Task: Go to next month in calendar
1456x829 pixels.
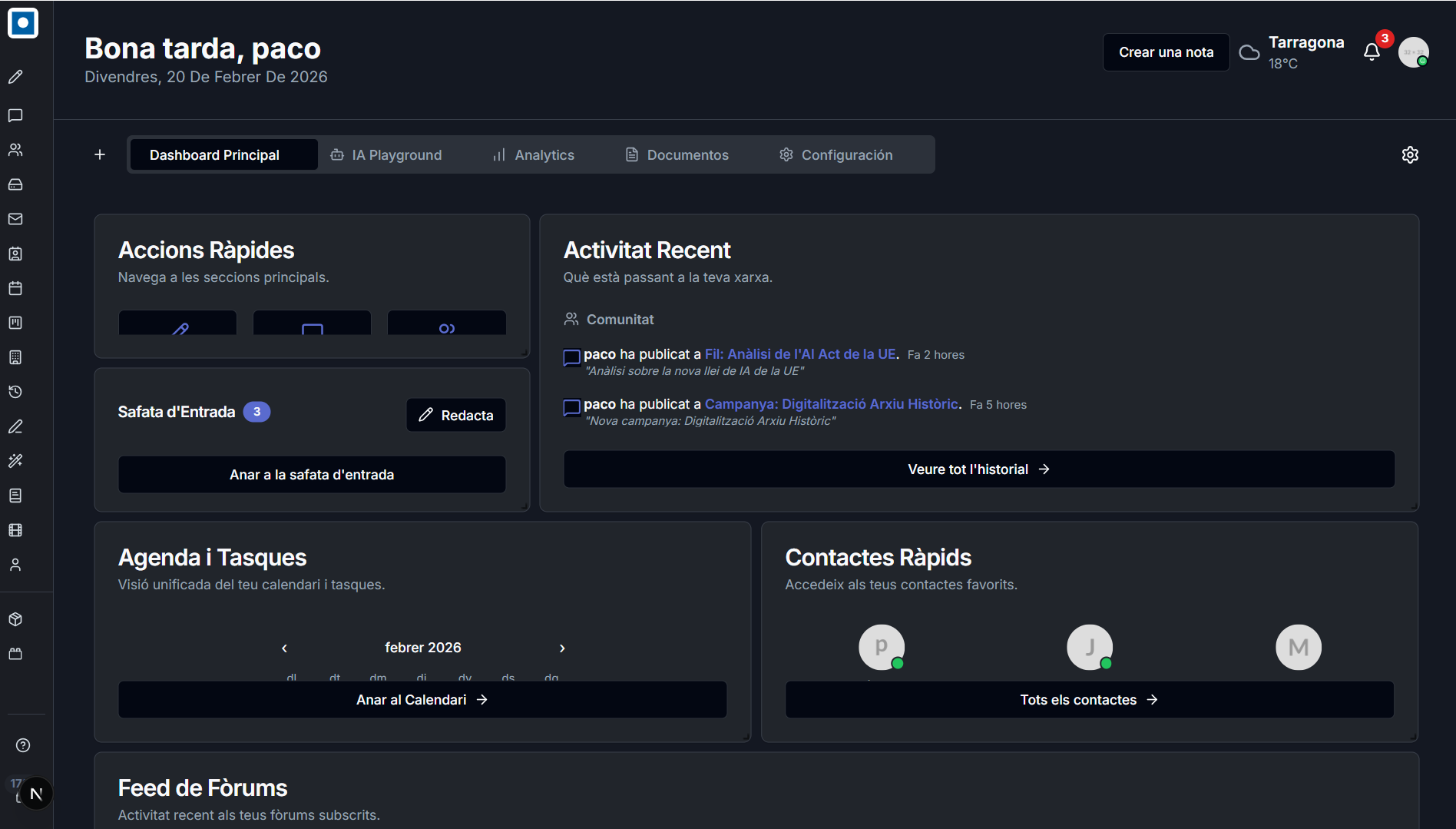Action: coord(562,648)
